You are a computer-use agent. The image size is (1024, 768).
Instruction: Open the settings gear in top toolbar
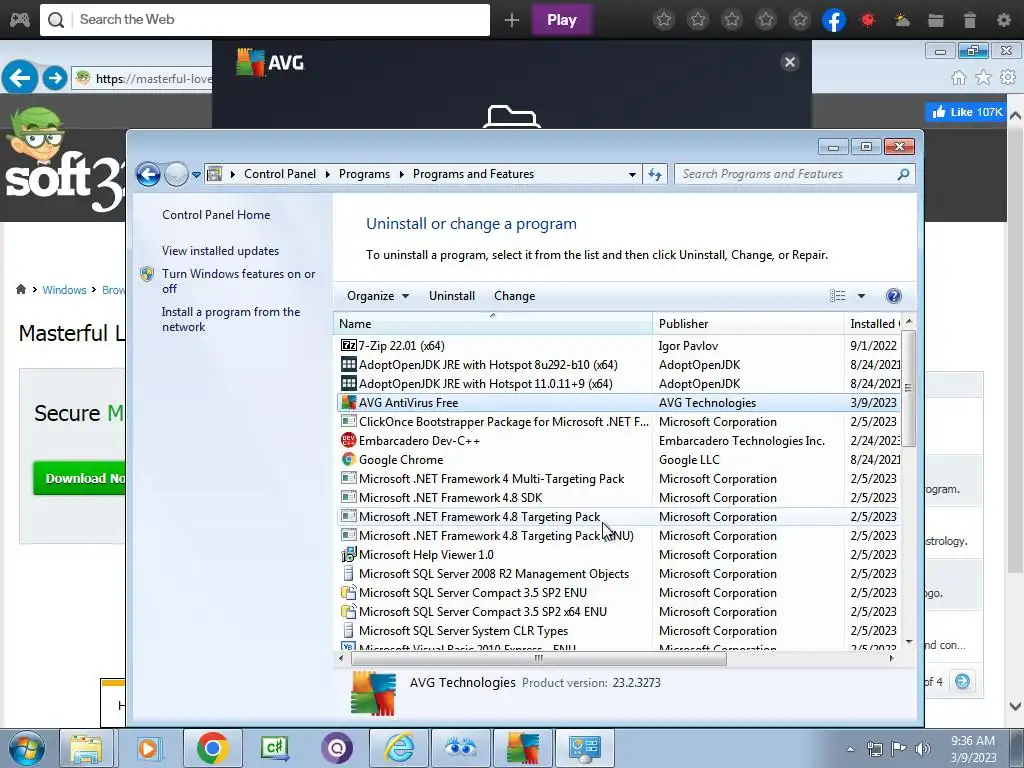(x=1004, y=20)
